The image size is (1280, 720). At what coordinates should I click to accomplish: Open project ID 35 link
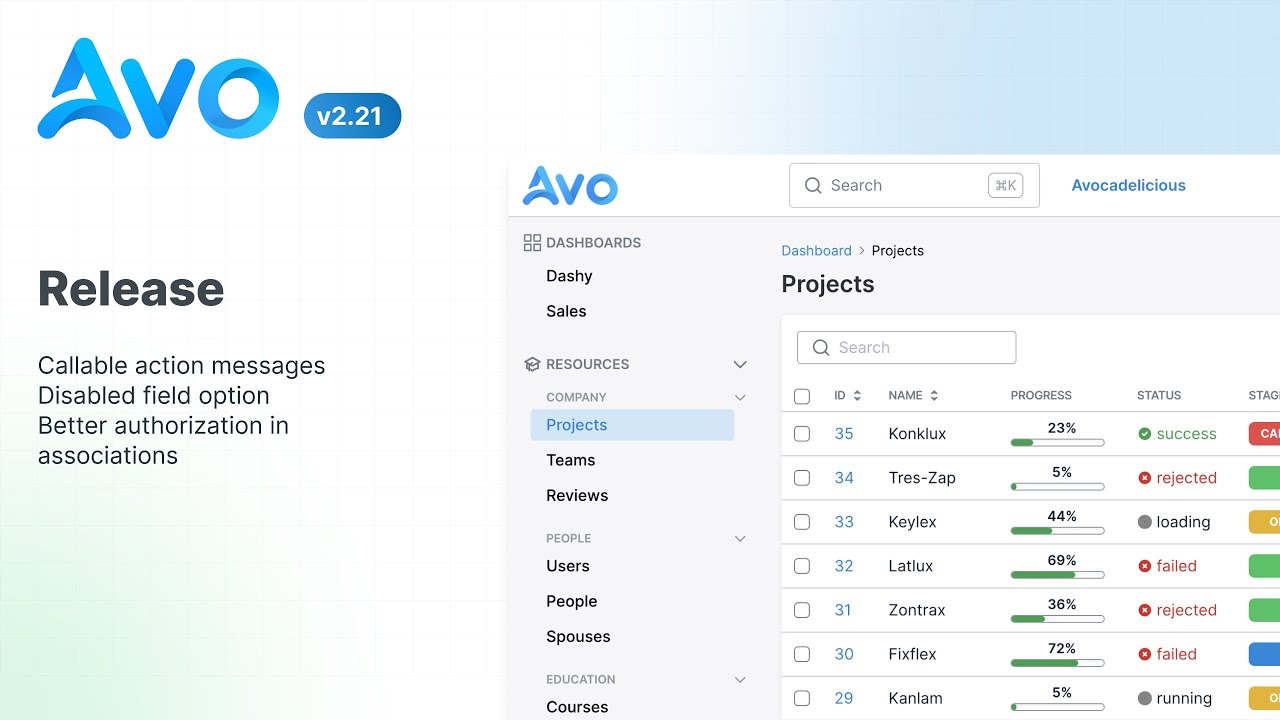(844, 434)
